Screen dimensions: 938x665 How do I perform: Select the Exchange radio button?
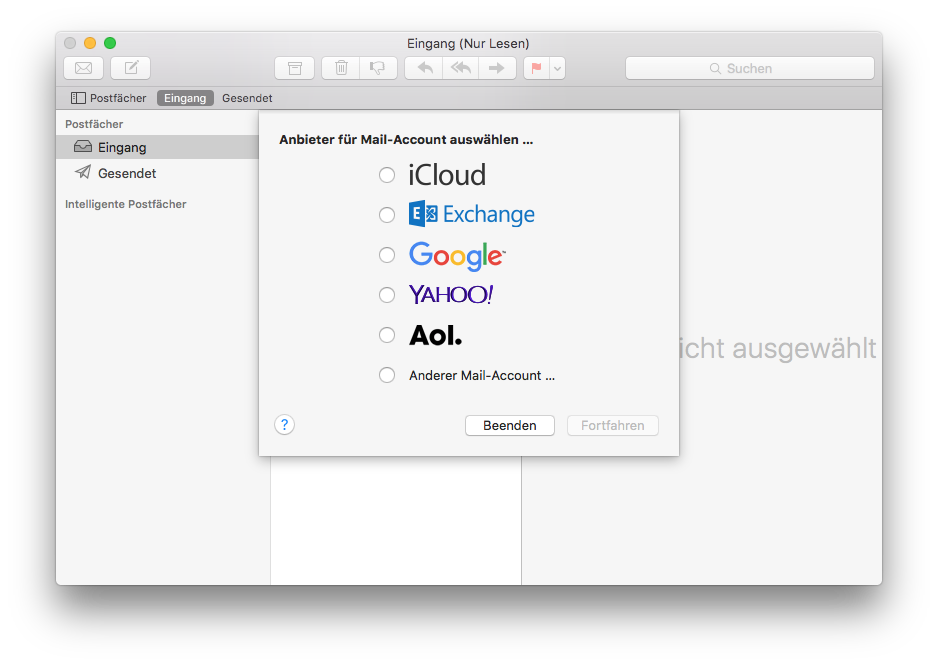click(387, 215)
